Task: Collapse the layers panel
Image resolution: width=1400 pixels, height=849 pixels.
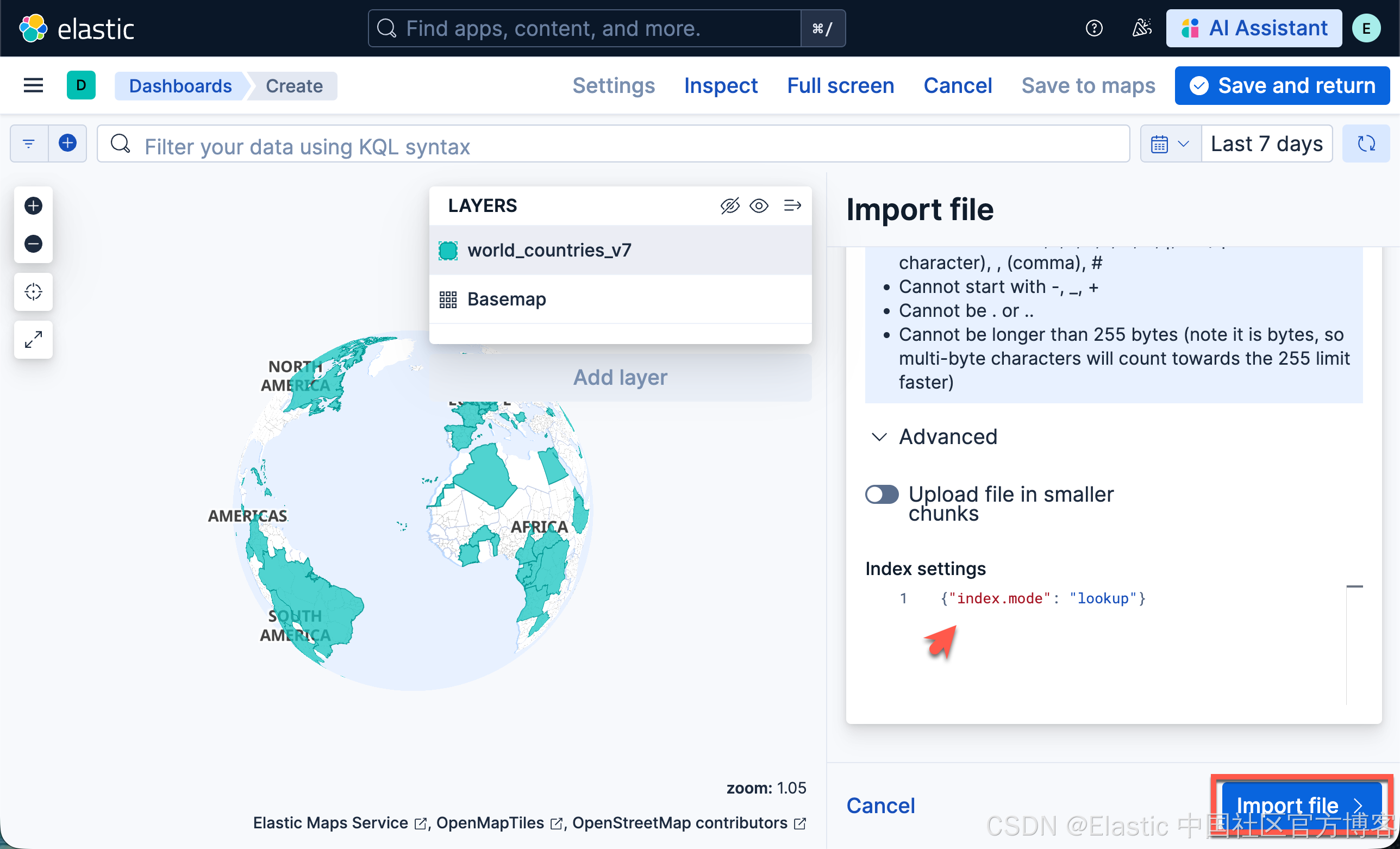Action: pyautogui.click(x=792, y=205)
